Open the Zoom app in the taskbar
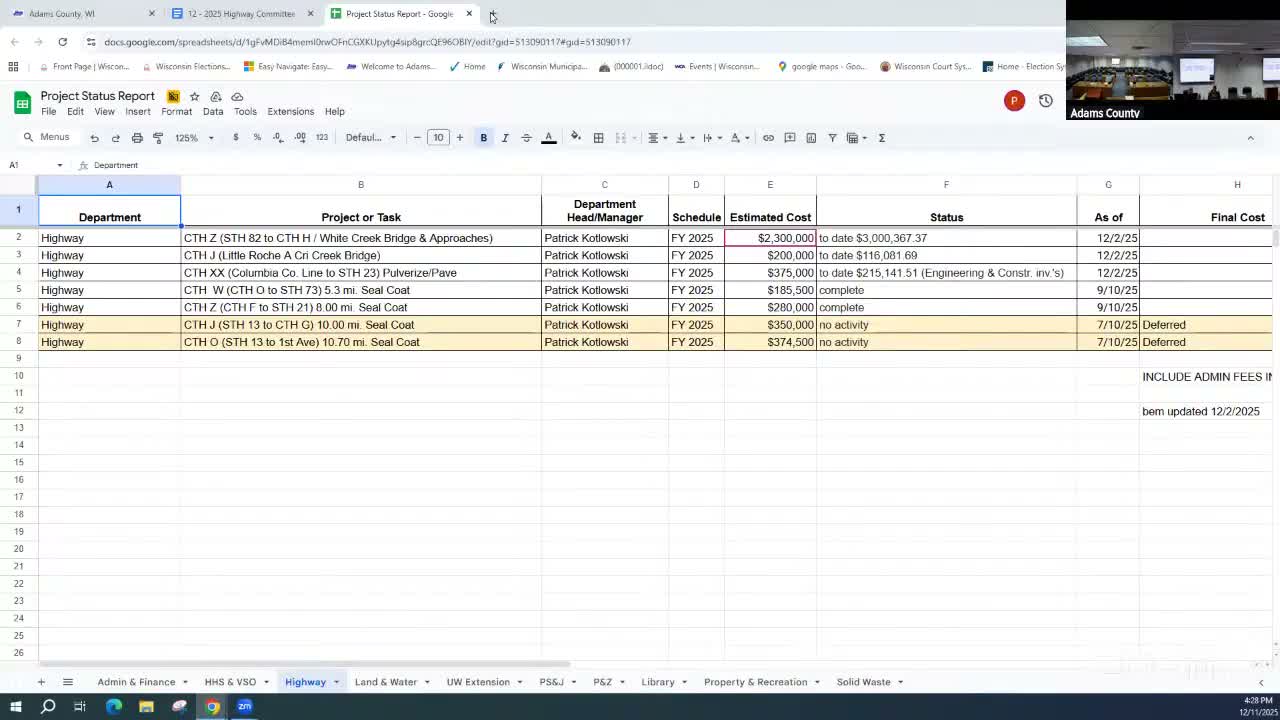The image size is (1280, 720). pos(245,707)
